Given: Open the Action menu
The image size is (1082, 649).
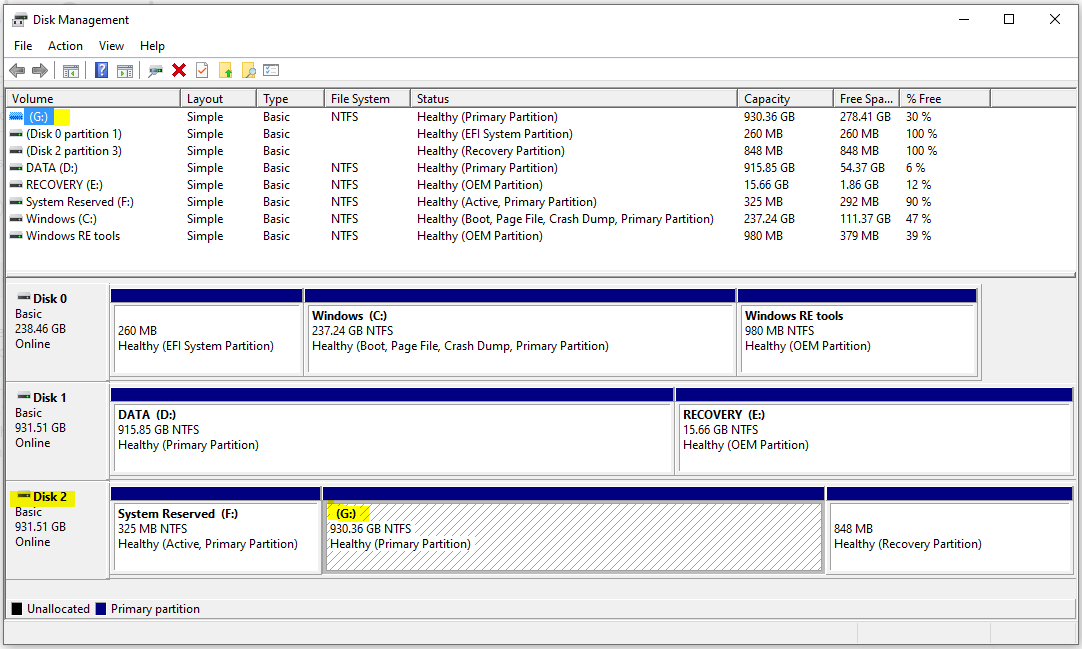Looking at the screenshot, I should (x=66, y=46).
